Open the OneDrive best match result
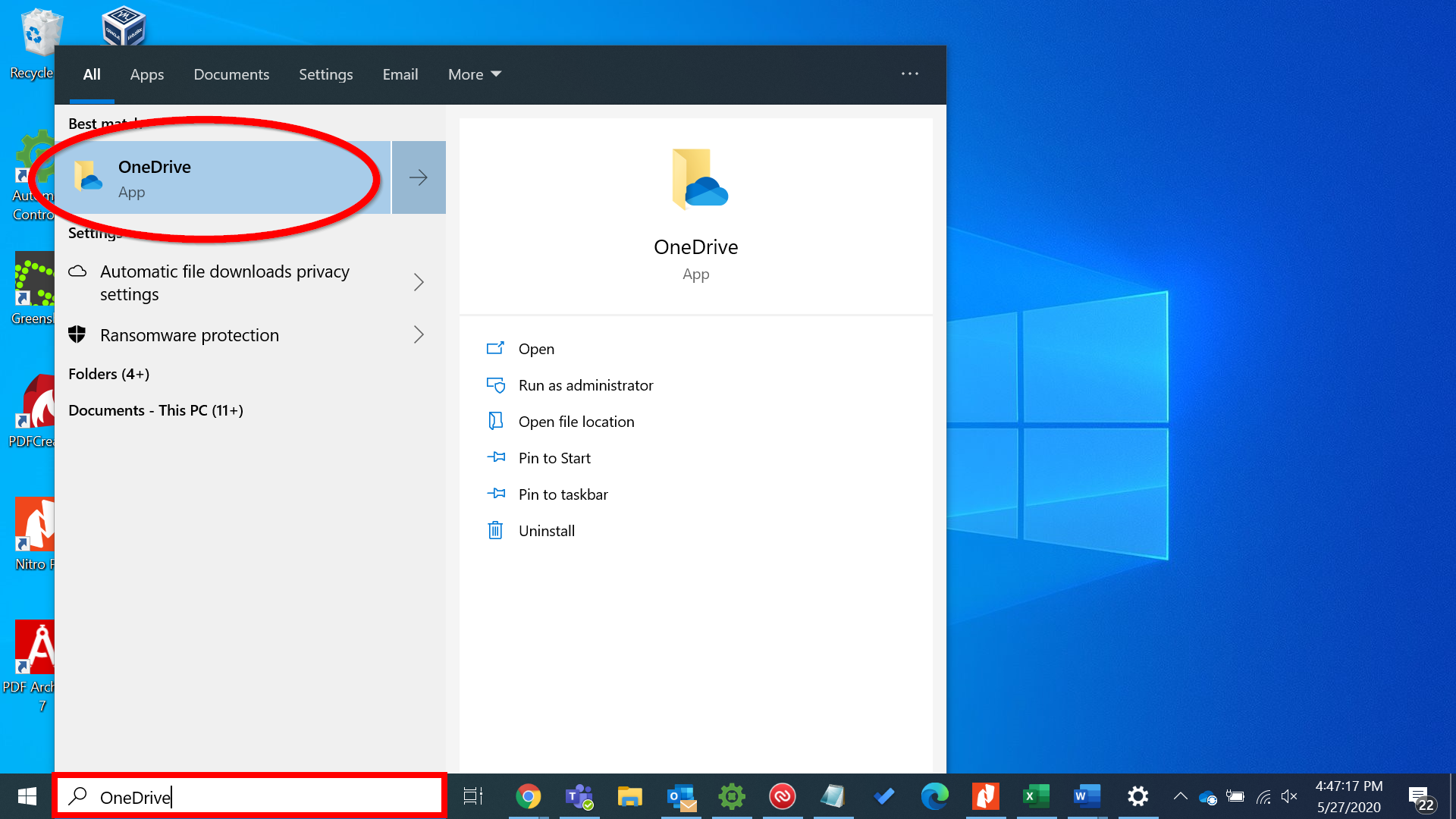The width and height of the screenshot is (1456, 819). [224, 177]
